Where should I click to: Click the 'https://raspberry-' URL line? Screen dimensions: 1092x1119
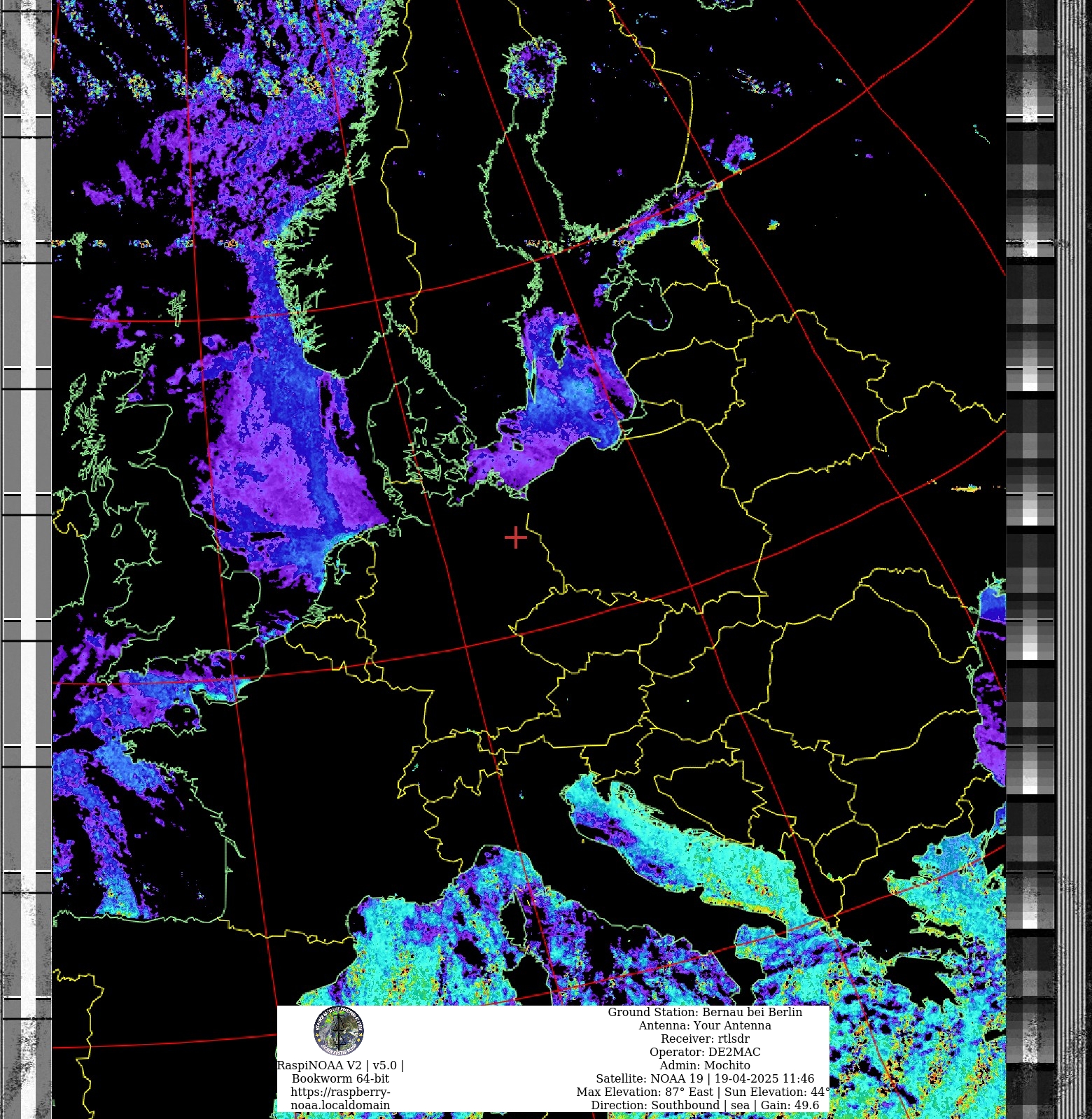pyautogui.click(x=340, y=1092)
